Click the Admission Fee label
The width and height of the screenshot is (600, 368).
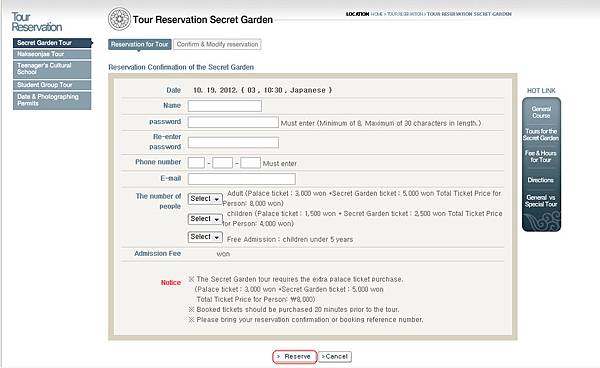[157, 254]
